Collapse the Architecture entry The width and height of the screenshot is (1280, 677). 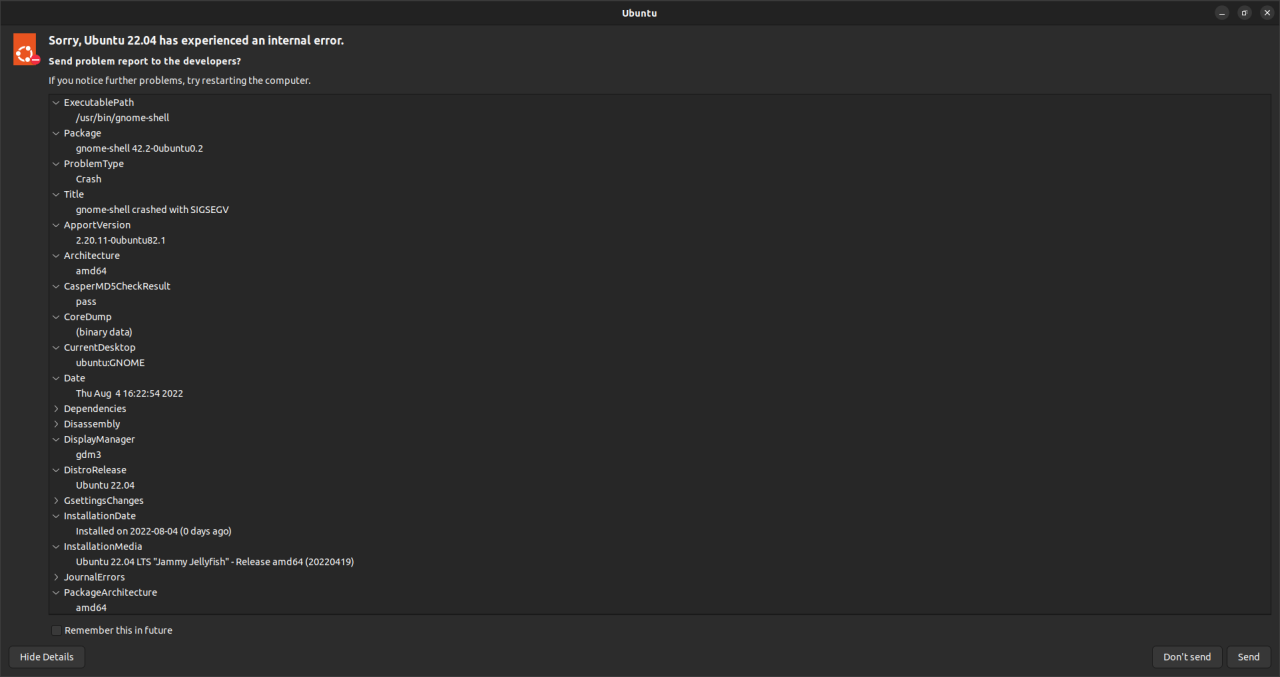click(55, 255)
